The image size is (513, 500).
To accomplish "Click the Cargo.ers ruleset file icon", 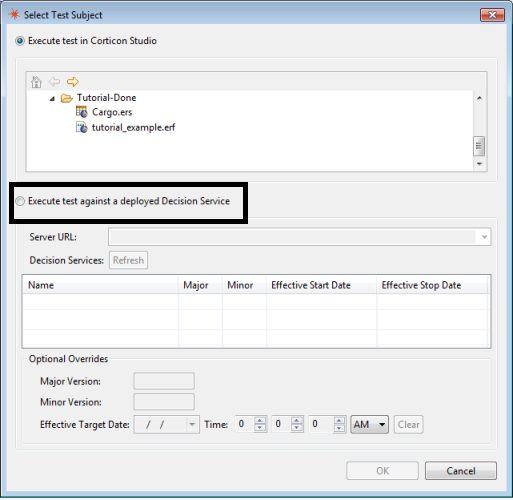I will pos(82,112).
